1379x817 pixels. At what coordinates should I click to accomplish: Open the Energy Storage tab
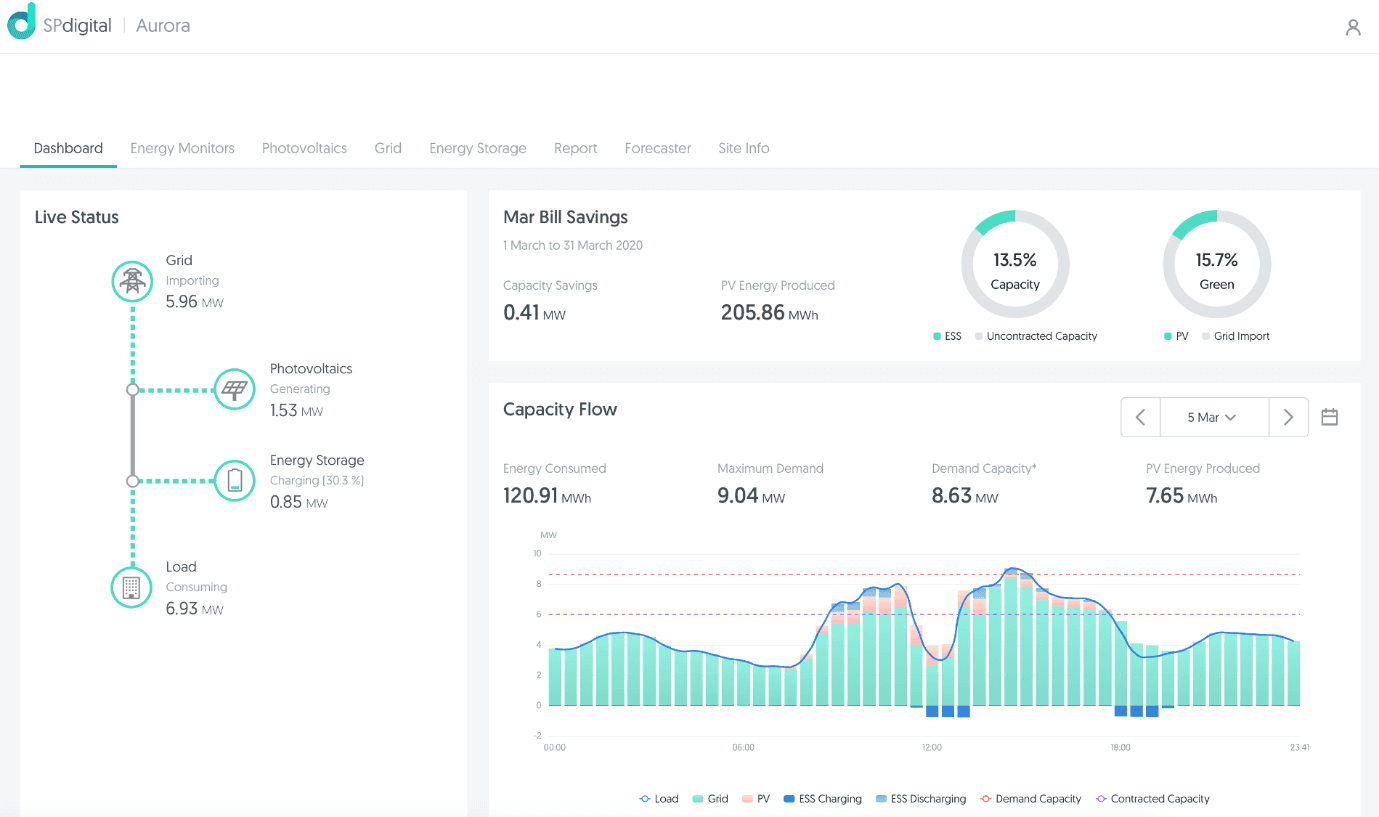point(477,148)
